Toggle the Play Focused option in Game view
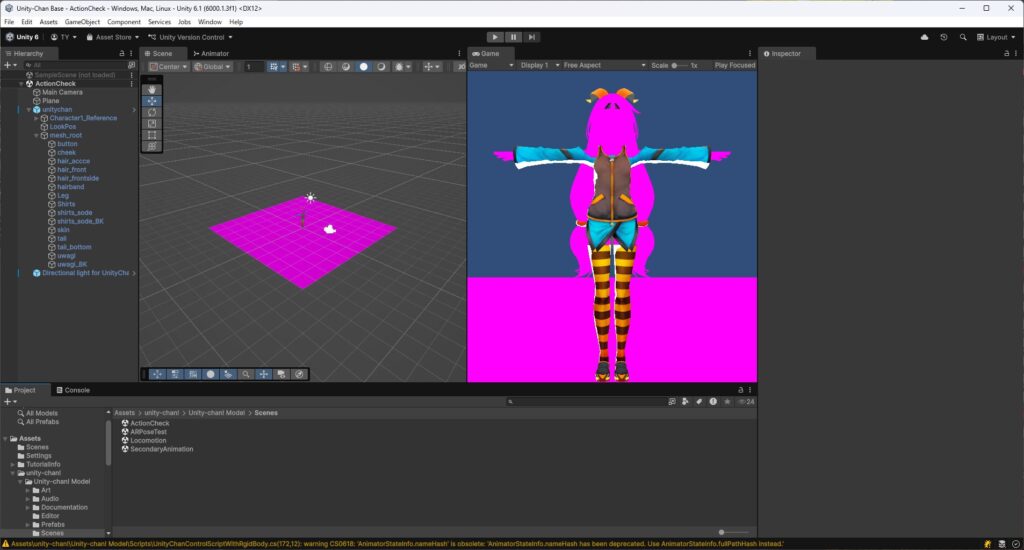 (734, 66)
